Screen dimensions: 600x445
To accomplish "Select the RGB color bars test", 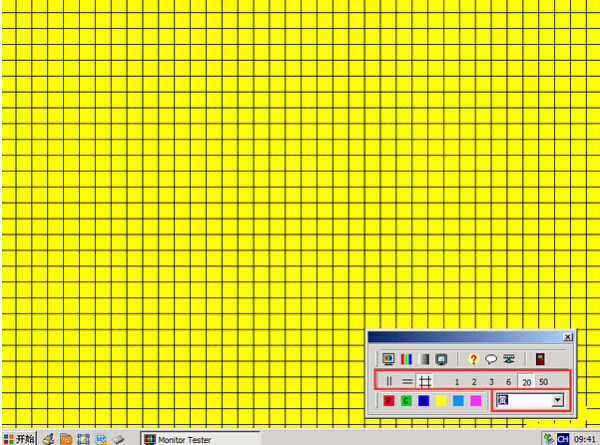I will [406, 359].
